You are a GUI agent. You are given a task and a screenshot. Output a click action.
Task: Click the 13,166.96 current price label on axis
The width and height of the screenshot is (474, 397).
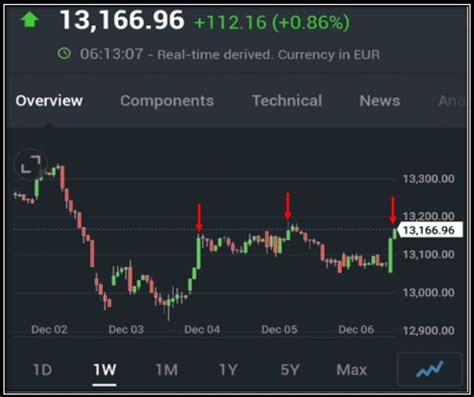click(x=429, y=230)
